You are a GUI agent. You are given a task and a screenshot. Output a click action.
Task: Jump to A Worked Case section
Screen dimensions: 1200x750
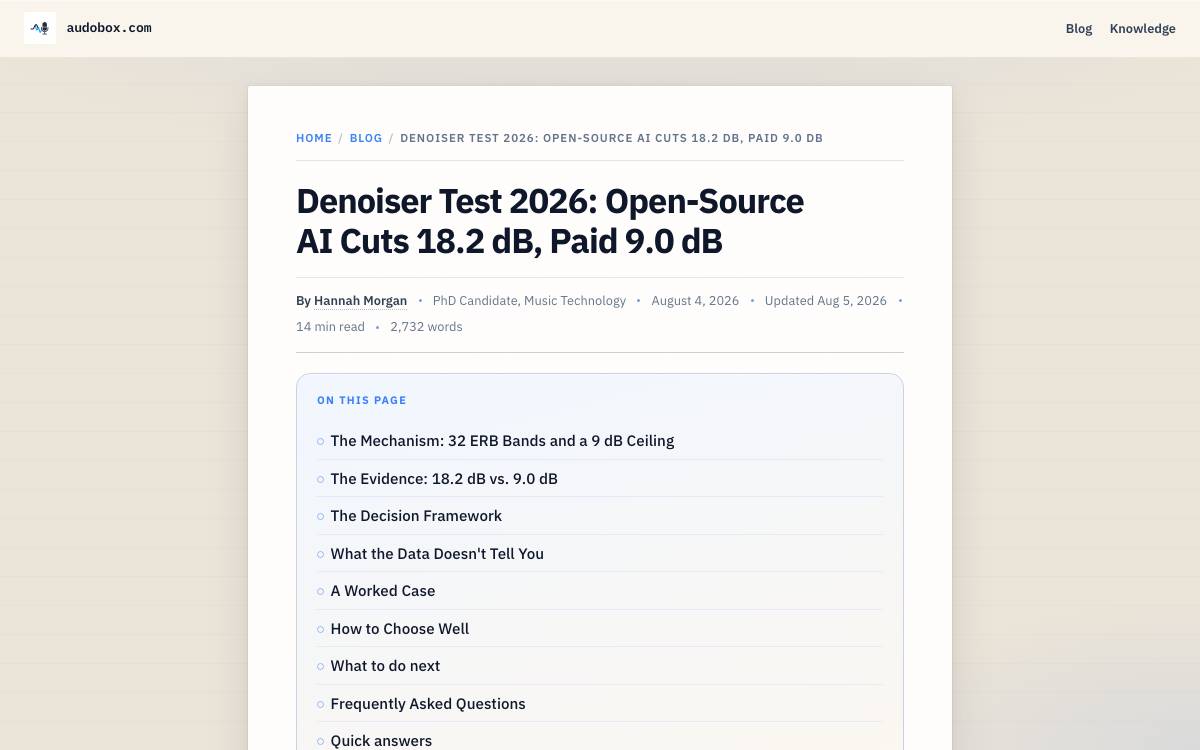click(383, 591)
